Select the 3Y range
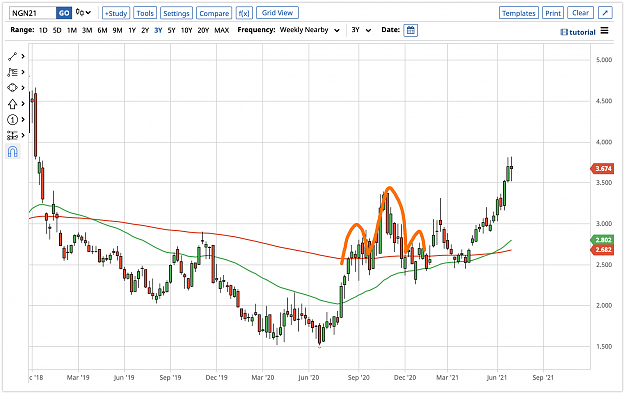This screenshot has width=625, height=394. click(x=158, y=30)
